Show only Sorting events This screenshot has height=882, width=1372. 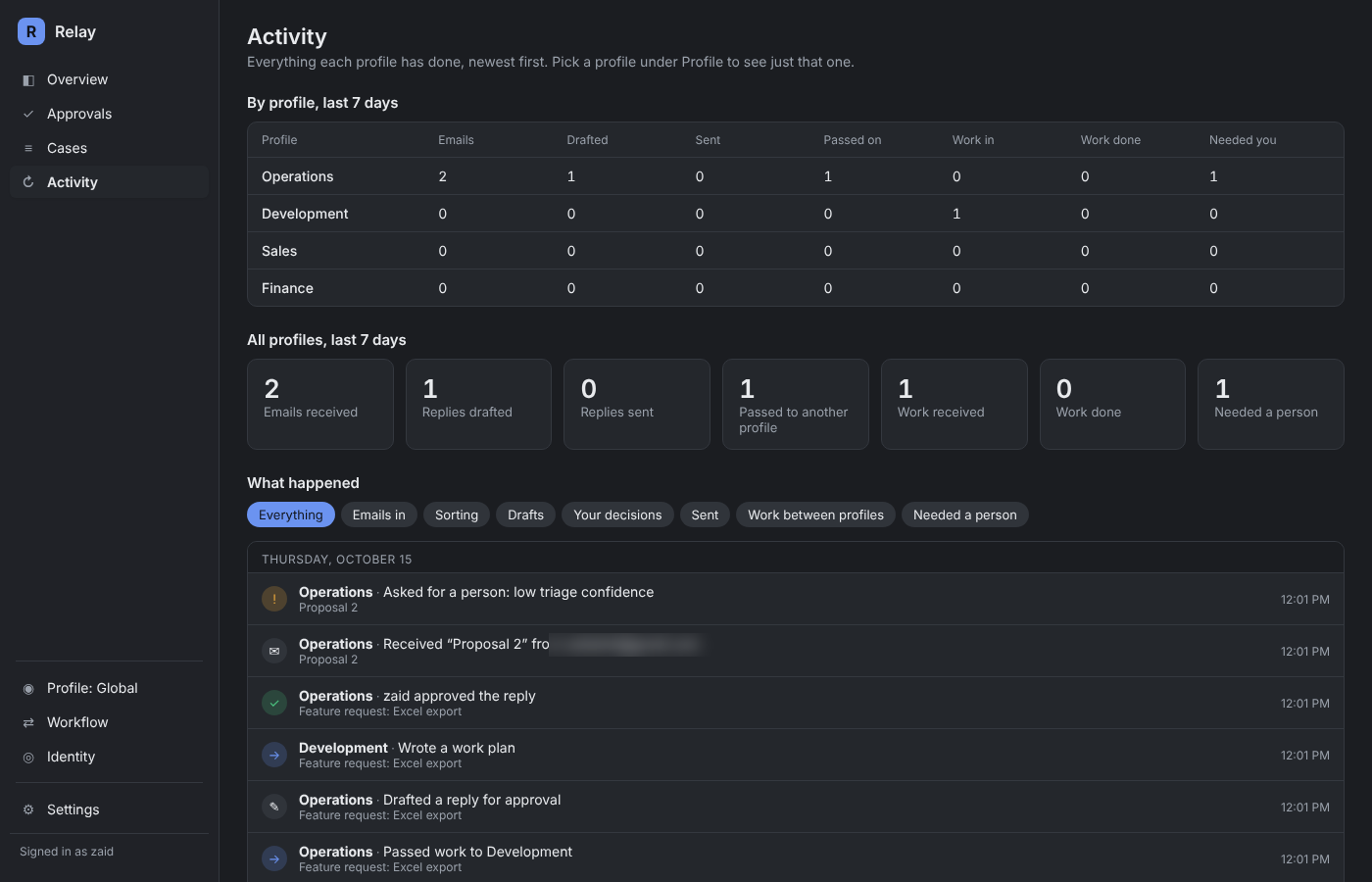click(x=457, y=514)
